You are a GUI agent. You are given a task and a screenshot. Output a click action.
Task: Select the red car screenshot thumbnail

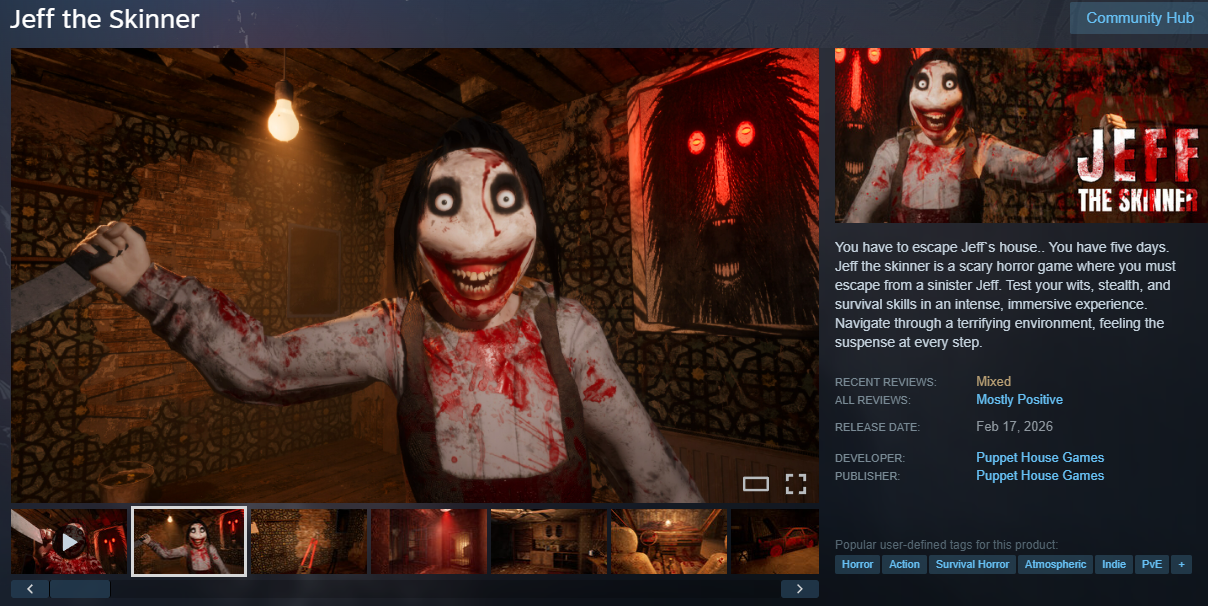click(x=775, y=542)
